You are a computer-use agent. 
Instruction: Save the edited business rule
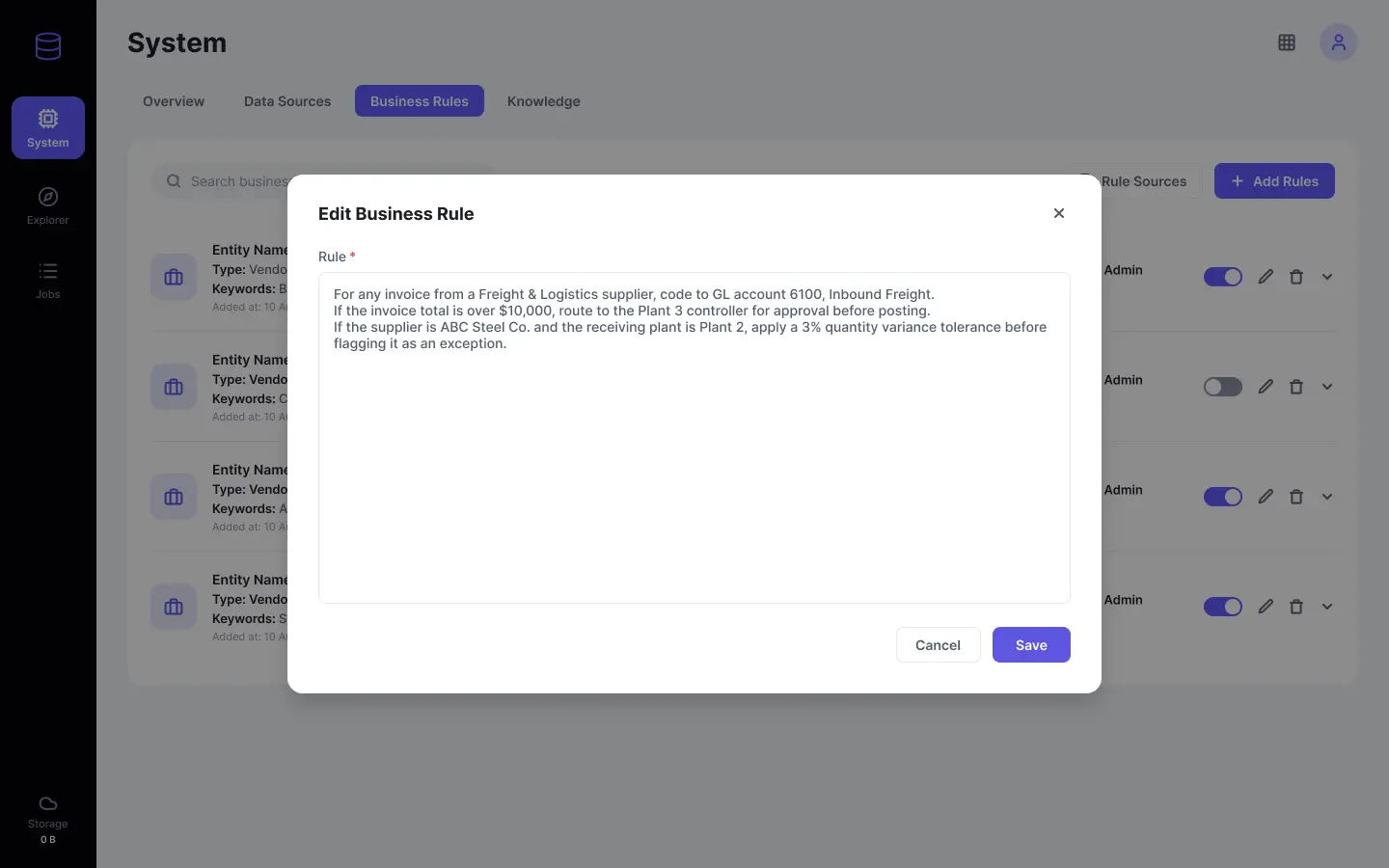1031,645
